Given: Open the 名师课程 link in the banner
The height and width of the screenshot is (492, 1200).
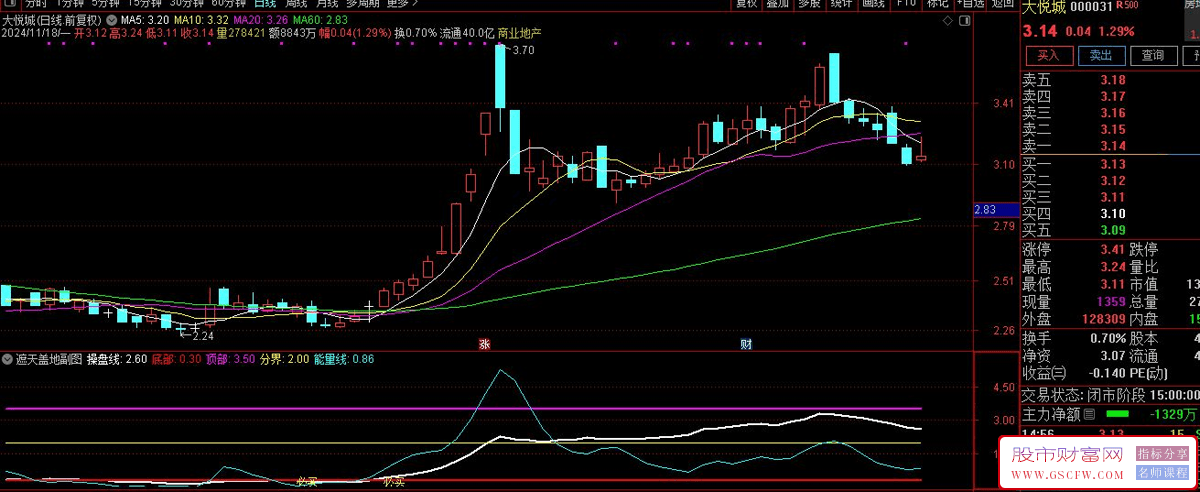Looking at the screenshot, I should point(1162,471).
